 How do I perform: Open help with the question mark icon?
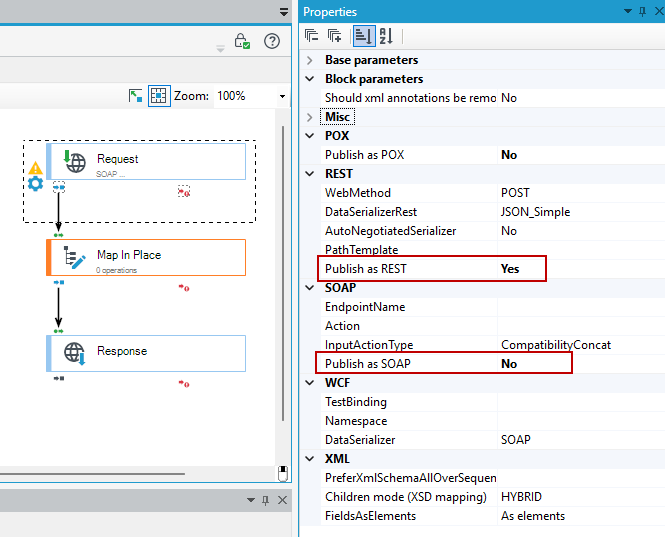pyautogui.click(x=272, y=41)
